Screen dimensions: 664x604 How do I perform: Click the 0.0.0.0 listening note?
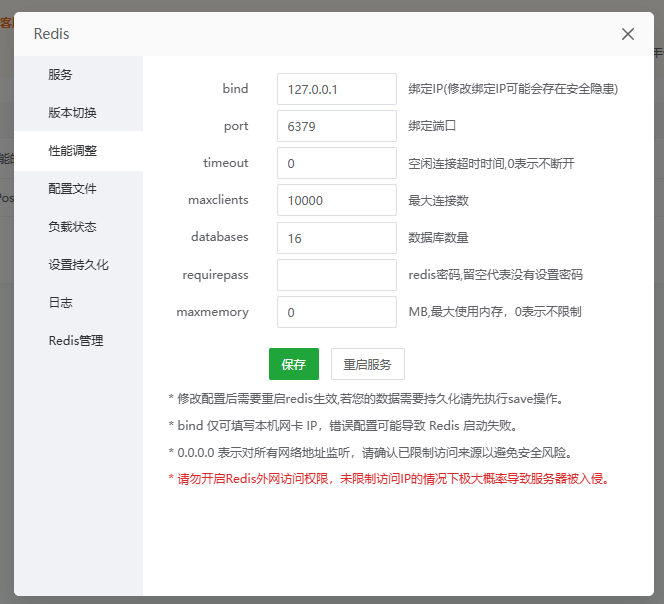371,453
